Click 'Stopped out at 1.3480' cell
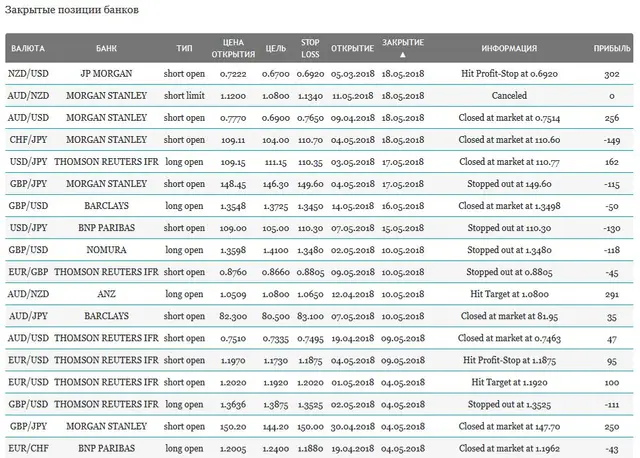 [x=509, y=250]
